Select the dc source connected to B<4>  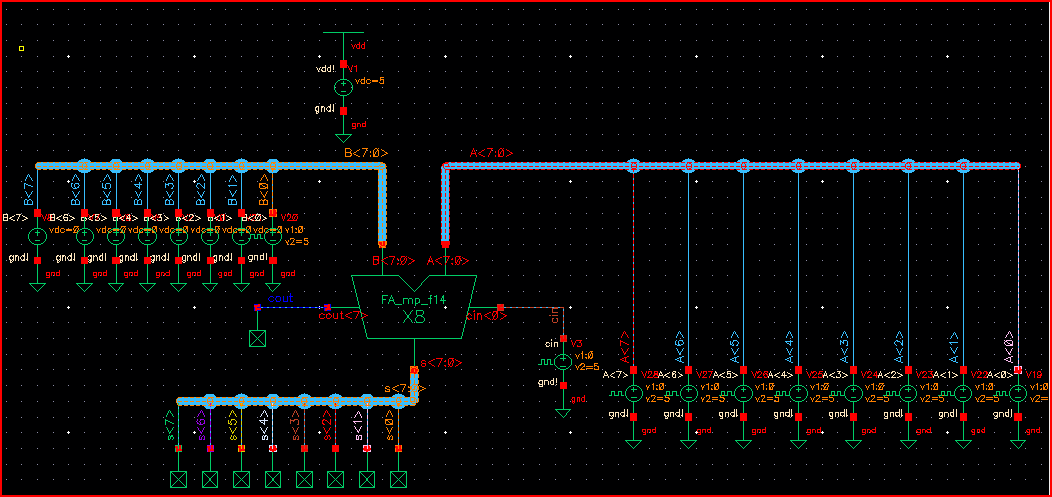click(148, 236)
